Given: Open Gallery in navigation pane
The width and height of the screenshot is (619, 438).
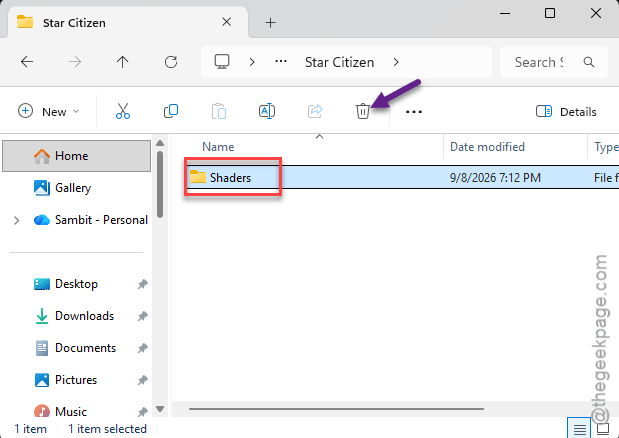Looking at the screenshot, I should pos(73,188).
